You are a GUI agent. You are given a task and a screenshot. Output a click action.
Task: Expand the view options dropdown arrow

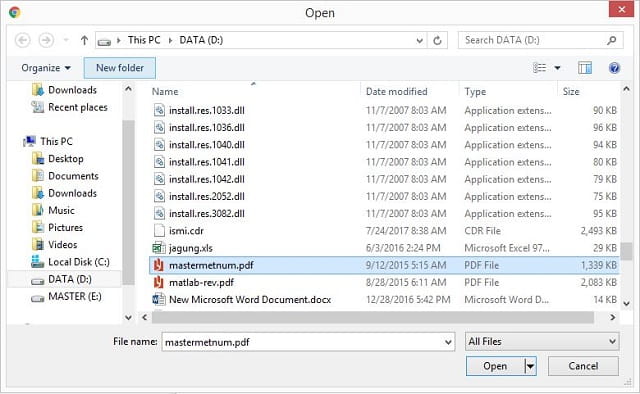pos(557,68)
